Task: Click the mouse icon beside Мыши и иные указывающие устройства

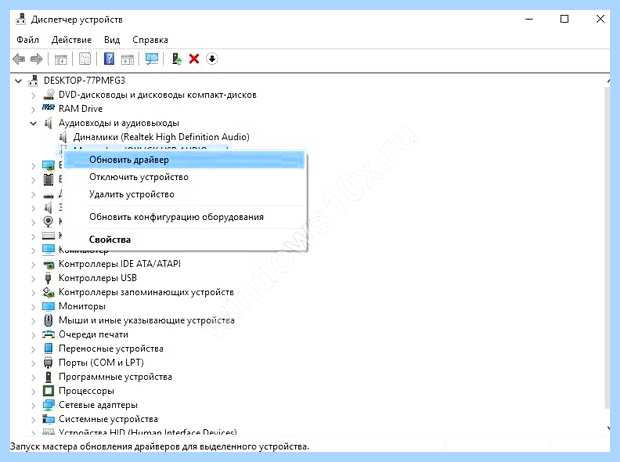Action: tap(48, 320)
